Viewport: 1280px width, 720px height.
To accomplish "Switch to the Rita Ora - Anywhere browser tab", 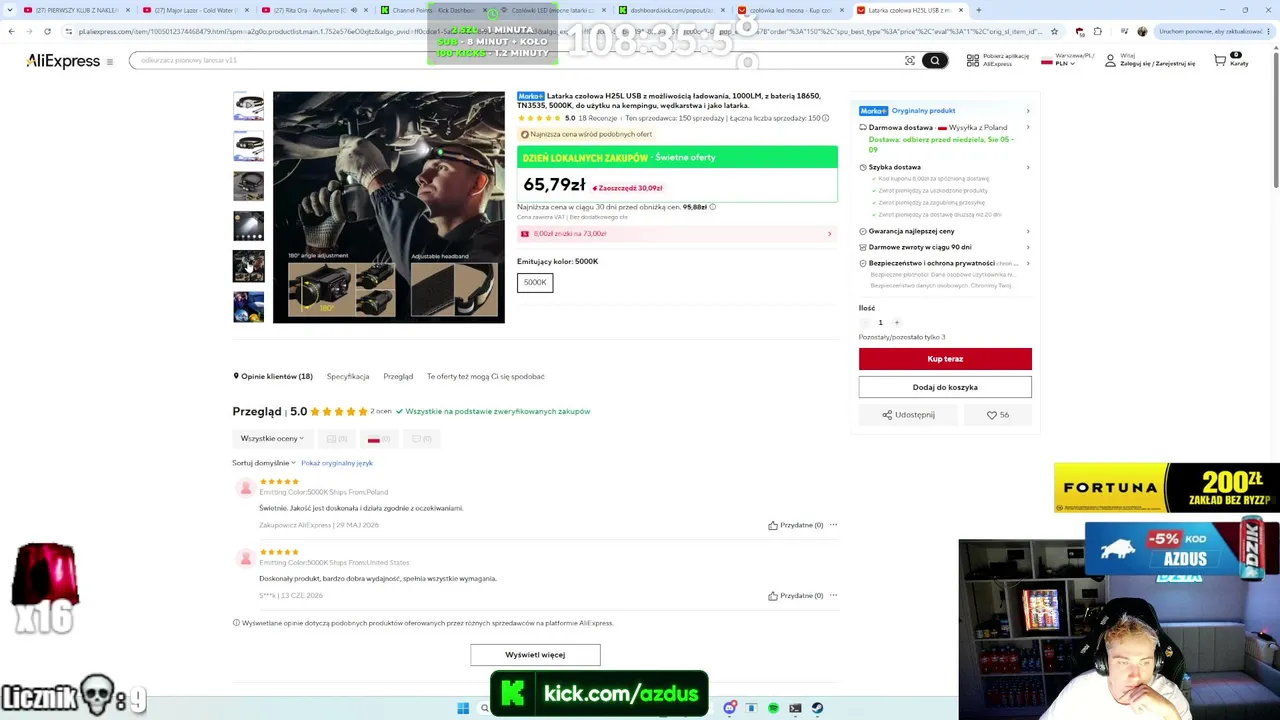I will click(313, 10).
